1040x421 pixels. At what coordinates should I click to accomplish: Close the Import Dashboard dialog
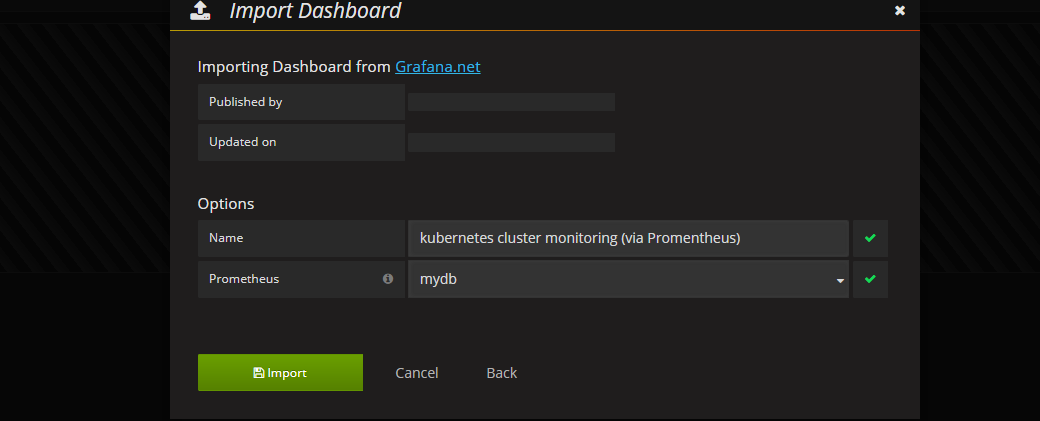900,11
